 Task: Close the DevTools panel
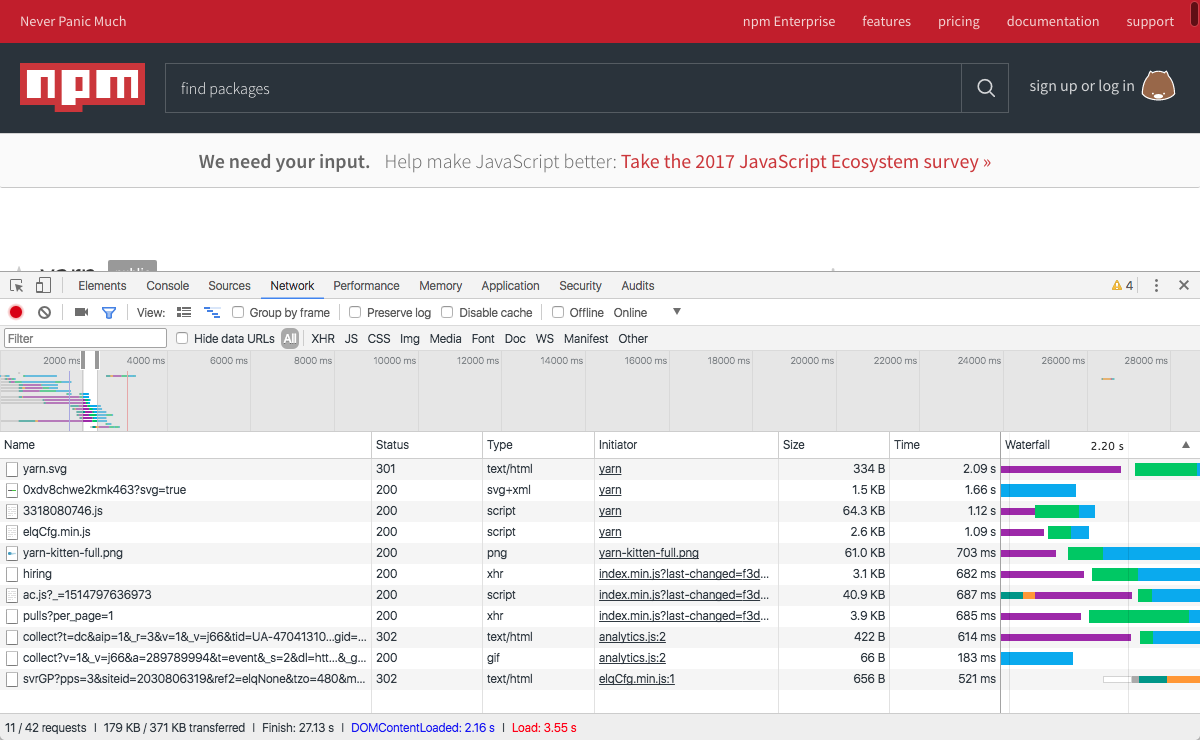tap(1184, 286)
